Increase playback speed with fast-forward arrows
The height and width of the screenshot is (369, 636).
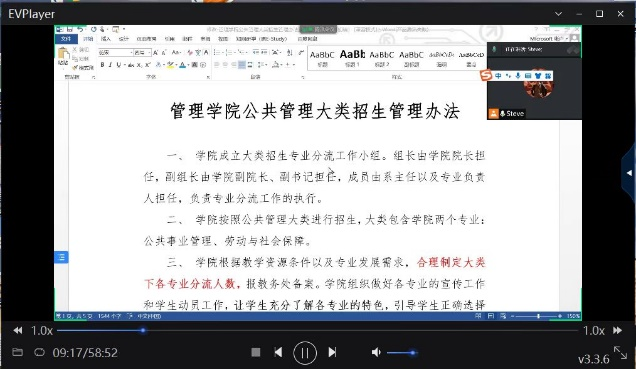point(617,330)
